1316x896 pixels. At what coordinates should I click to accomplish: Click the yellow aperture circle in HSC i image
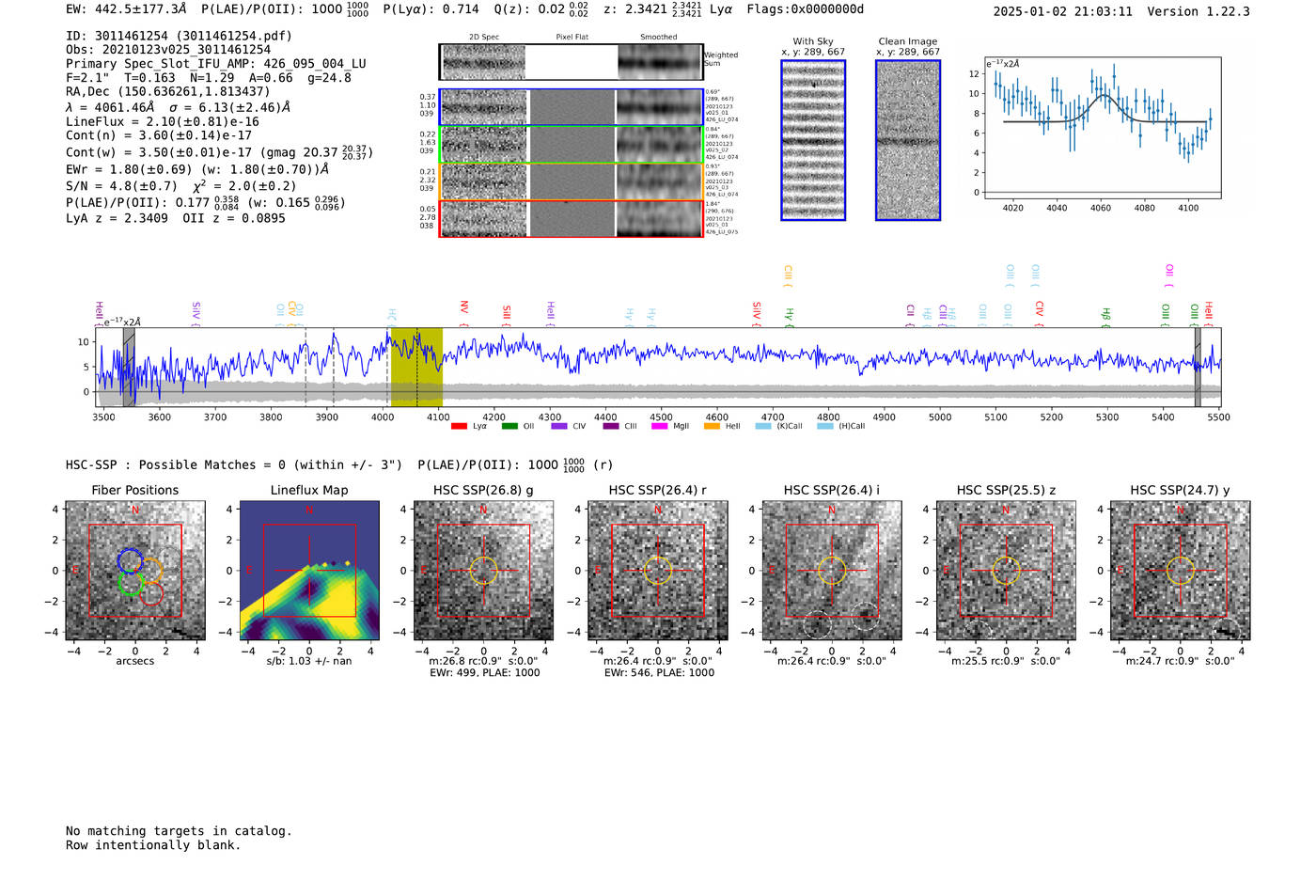tap(832, 571)
